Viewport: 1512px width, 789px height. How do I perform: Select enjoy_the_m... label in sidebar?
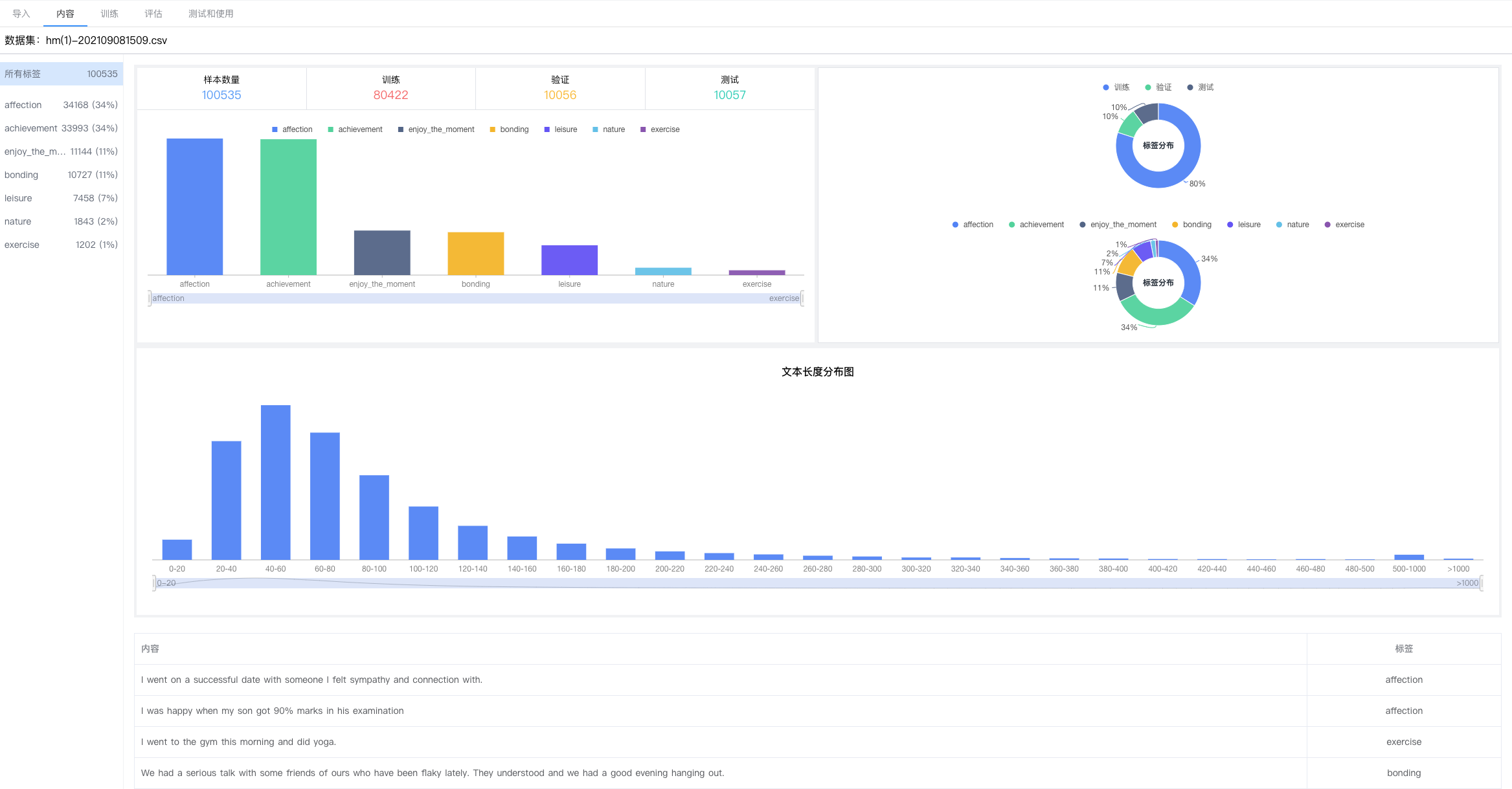pos(62,151)
